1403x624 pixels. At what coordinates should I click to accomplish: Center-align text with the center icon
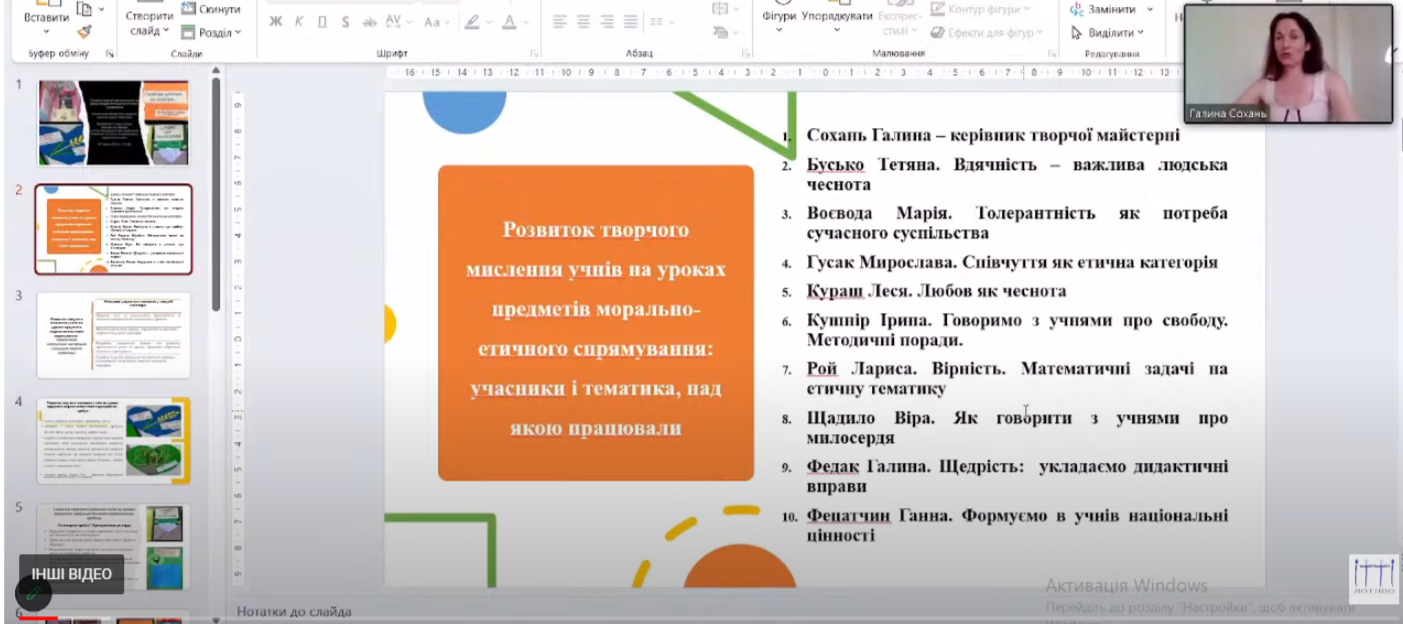[x=582, y=22]
